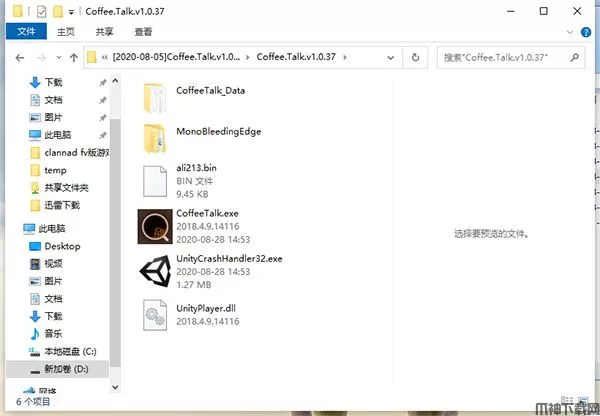
Task: Select 此电脑 root in navigation tree
Action: [x=44, y=229]
